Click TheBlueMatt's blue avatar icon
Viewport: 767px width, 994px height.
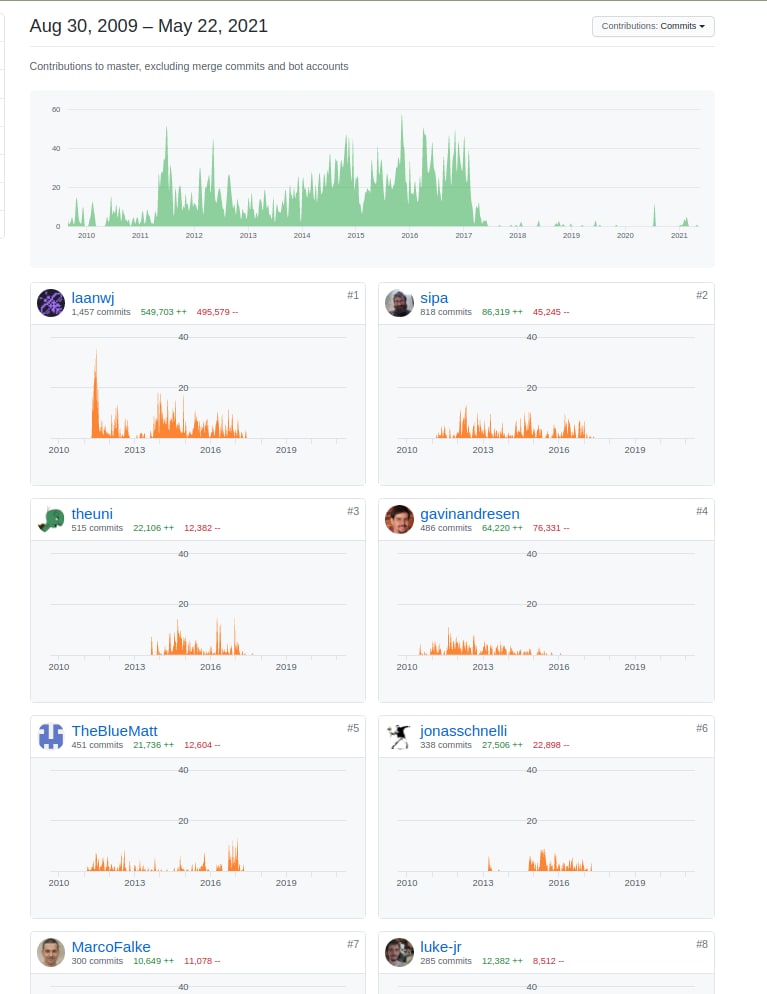tap(51, 736)
